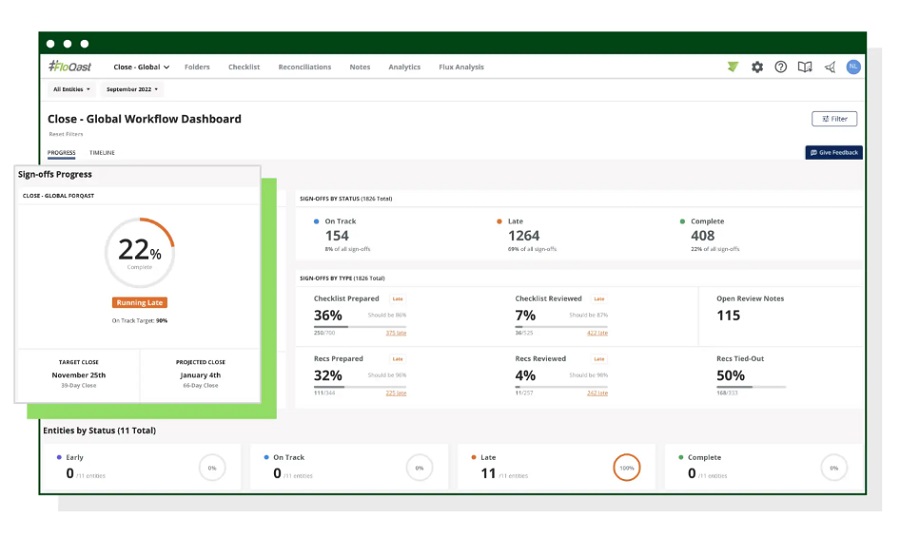Go to the Reconciliations menu
The width and height of the screenshot is (900, 537).
click(305, 67)
